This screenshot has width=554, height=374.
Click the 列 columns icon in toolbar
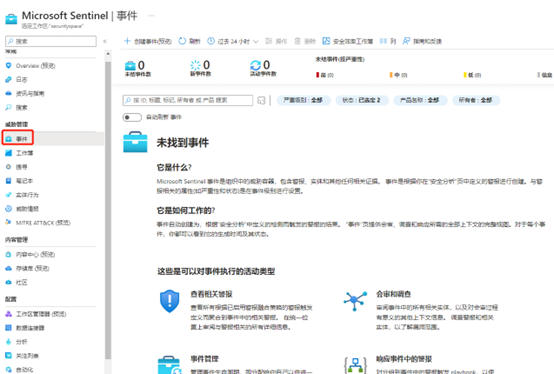pos(383,41)
